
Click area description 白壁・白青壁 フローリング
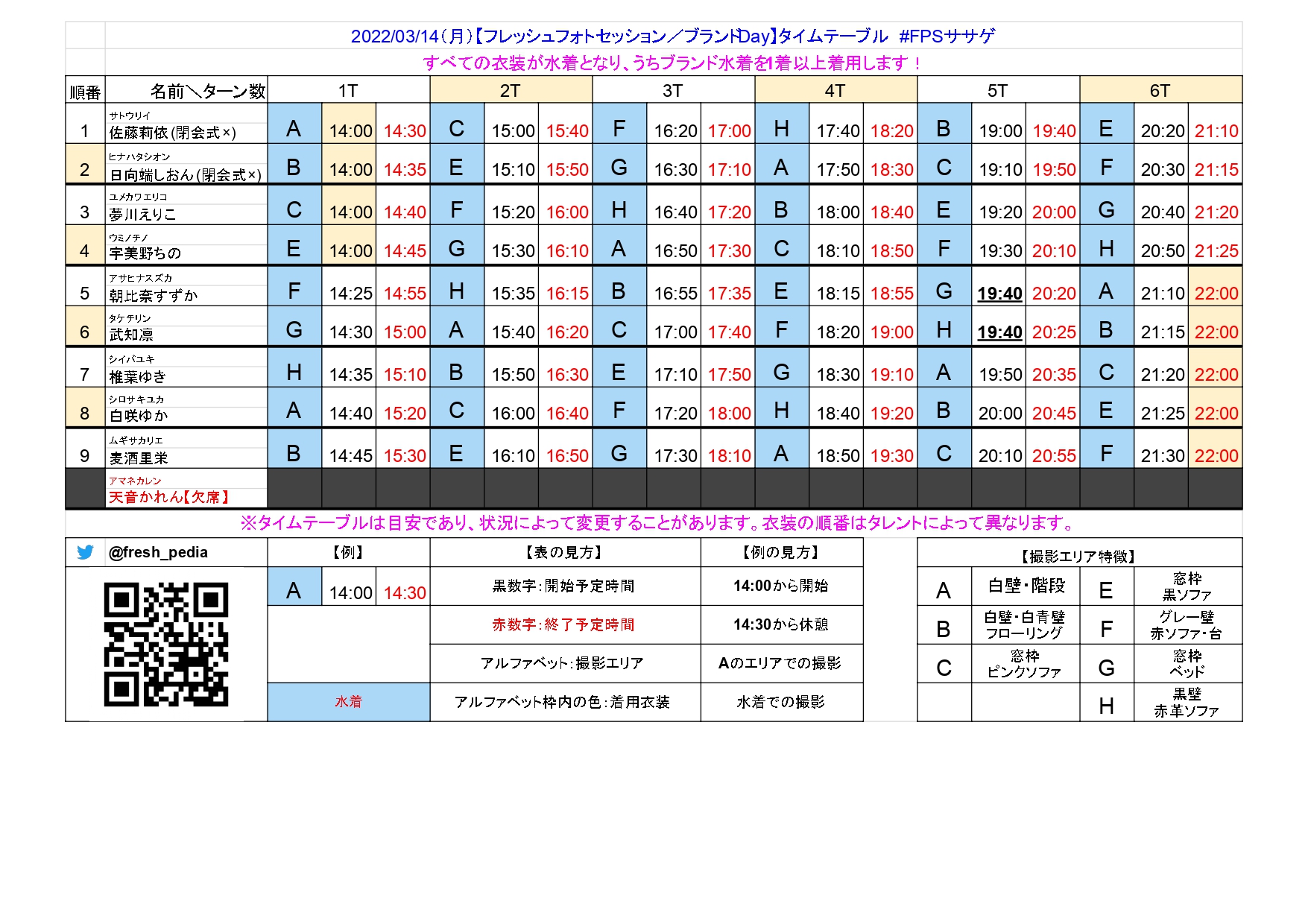pyautogui.click(x=1025, y=625)
